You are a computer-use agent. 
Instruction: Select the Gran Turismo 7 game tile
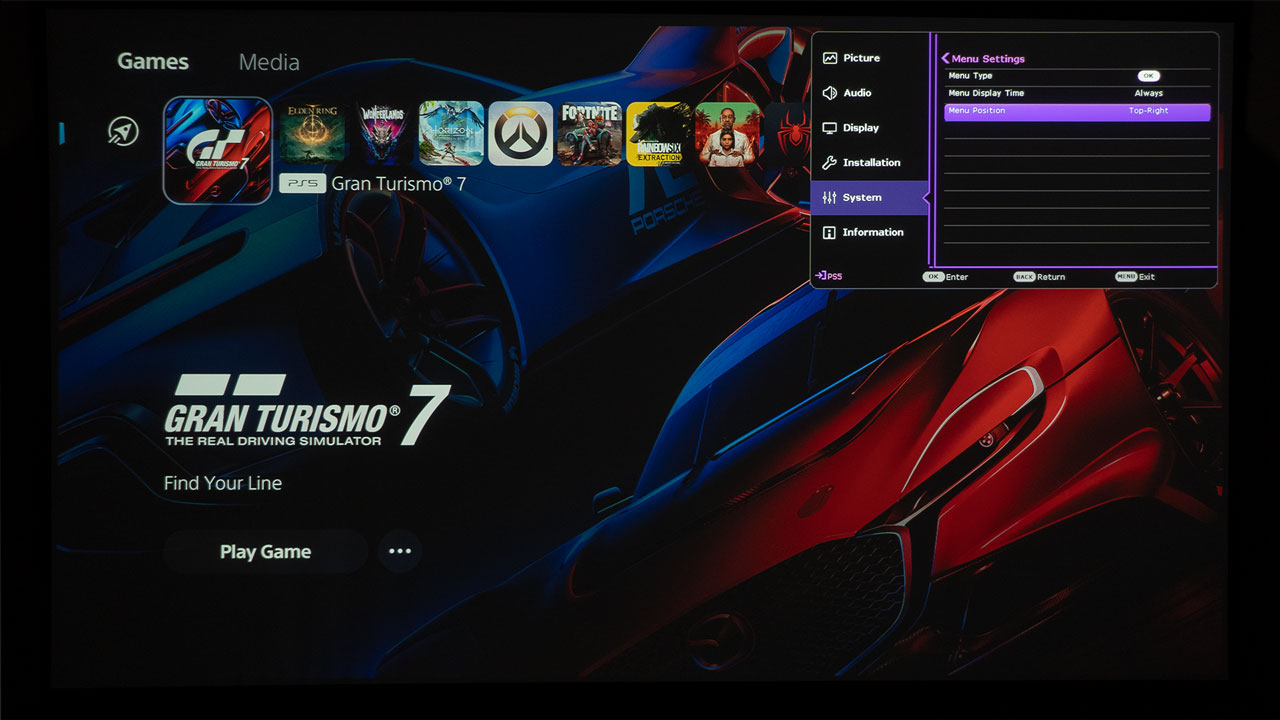217,150
